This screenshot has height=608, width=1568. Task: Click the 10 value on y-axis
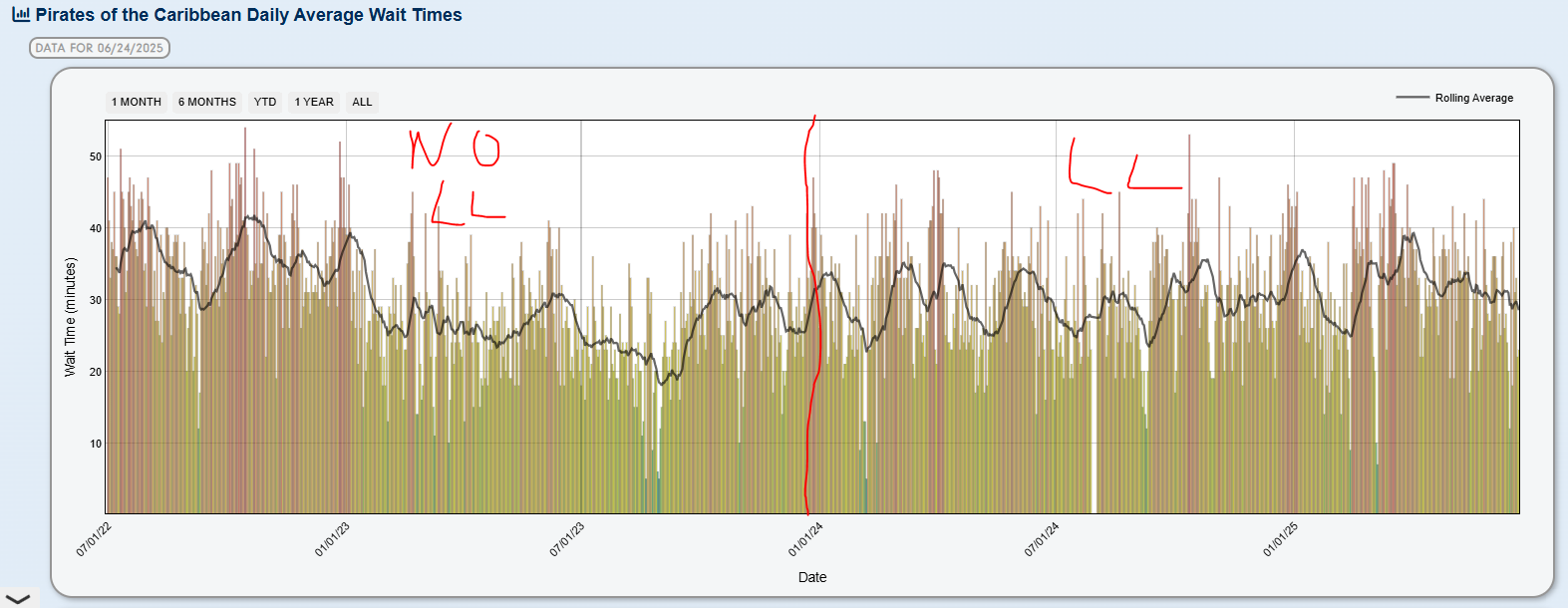pyautogui.click(x=96, y=444)
